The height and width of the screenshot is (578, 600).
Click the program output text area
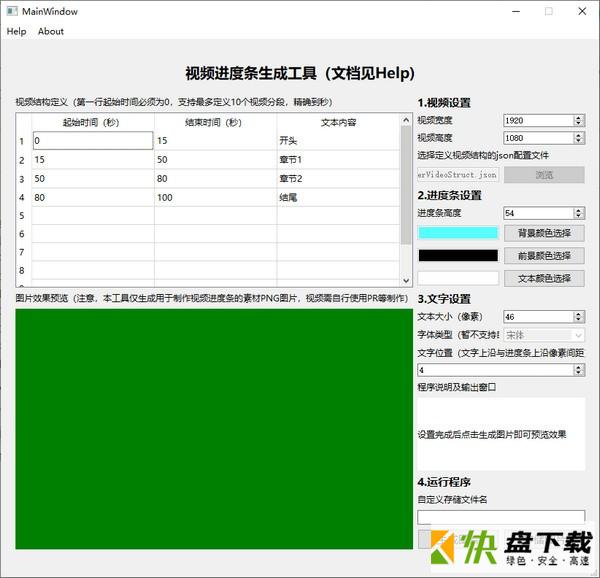click(x=501, y=434)
